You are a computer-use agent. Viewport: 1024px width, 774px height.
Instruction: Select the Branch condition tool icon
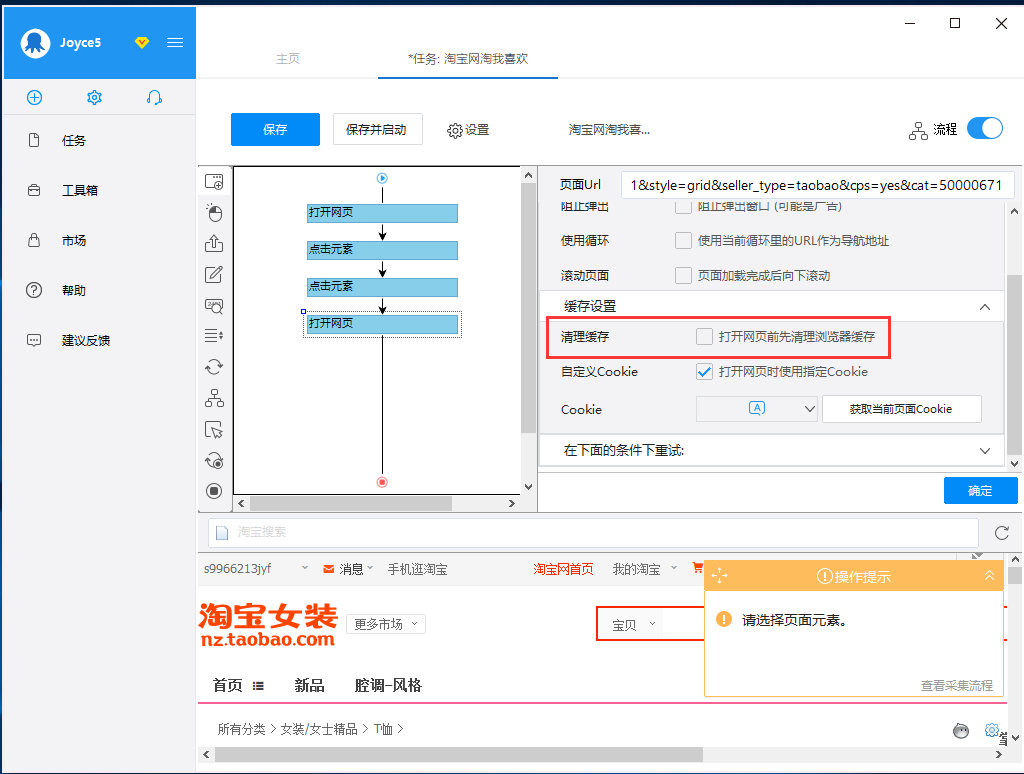coord(214,398)
